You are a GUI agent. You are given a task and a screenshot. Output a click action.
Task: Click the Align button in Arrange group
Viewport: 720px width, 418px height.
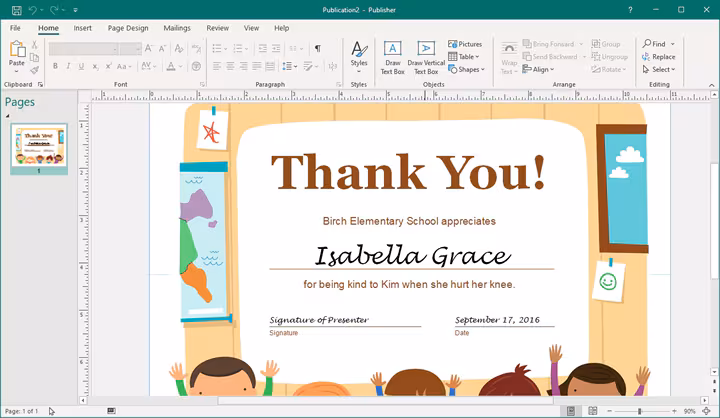pos(538,69)
